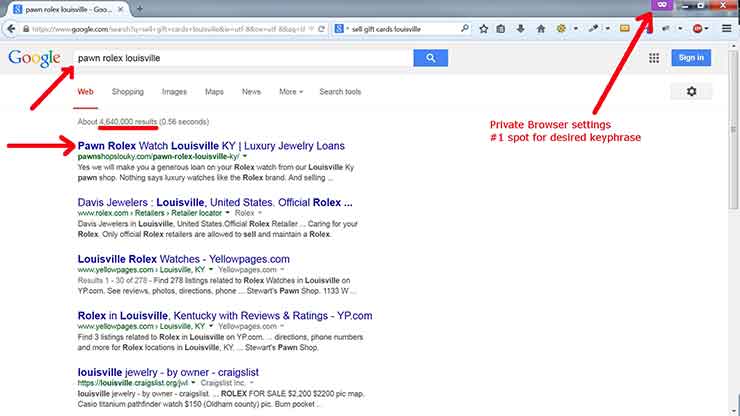Click the browser back arrow button
Image resolution: width=740 pixels, height=416 pixels.
[x=11, y=29]
